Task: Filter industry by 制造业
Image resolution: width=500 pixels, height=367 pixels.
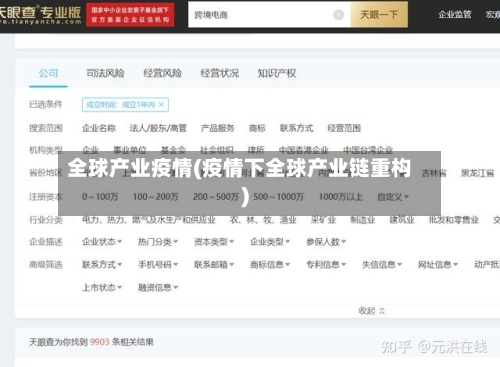Action: 362,220
